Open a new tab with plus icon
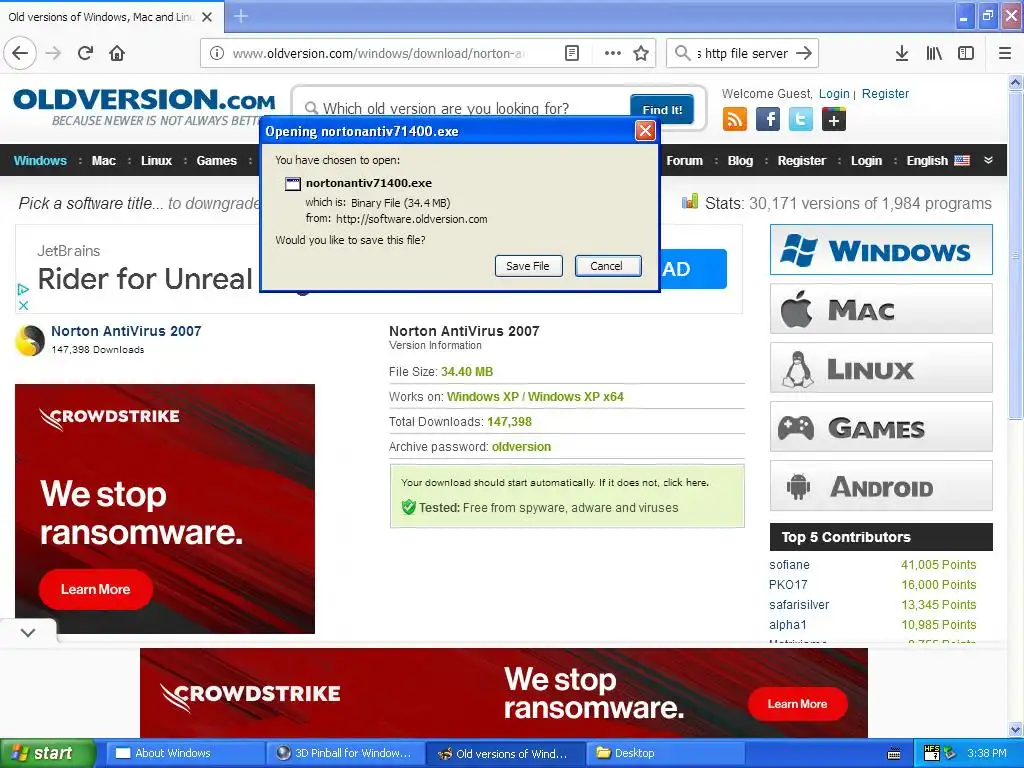The image size is (1024, 768). point(241,16)
